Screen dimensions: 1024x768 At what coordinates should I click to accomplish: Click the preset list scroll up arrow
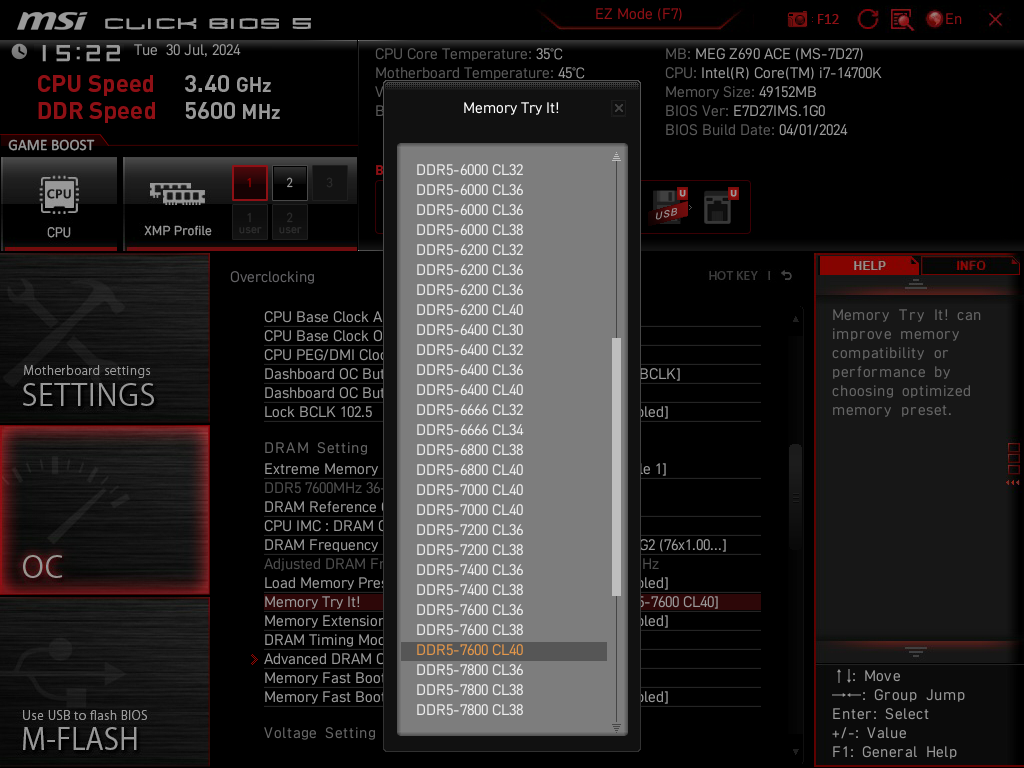point(616,157)
